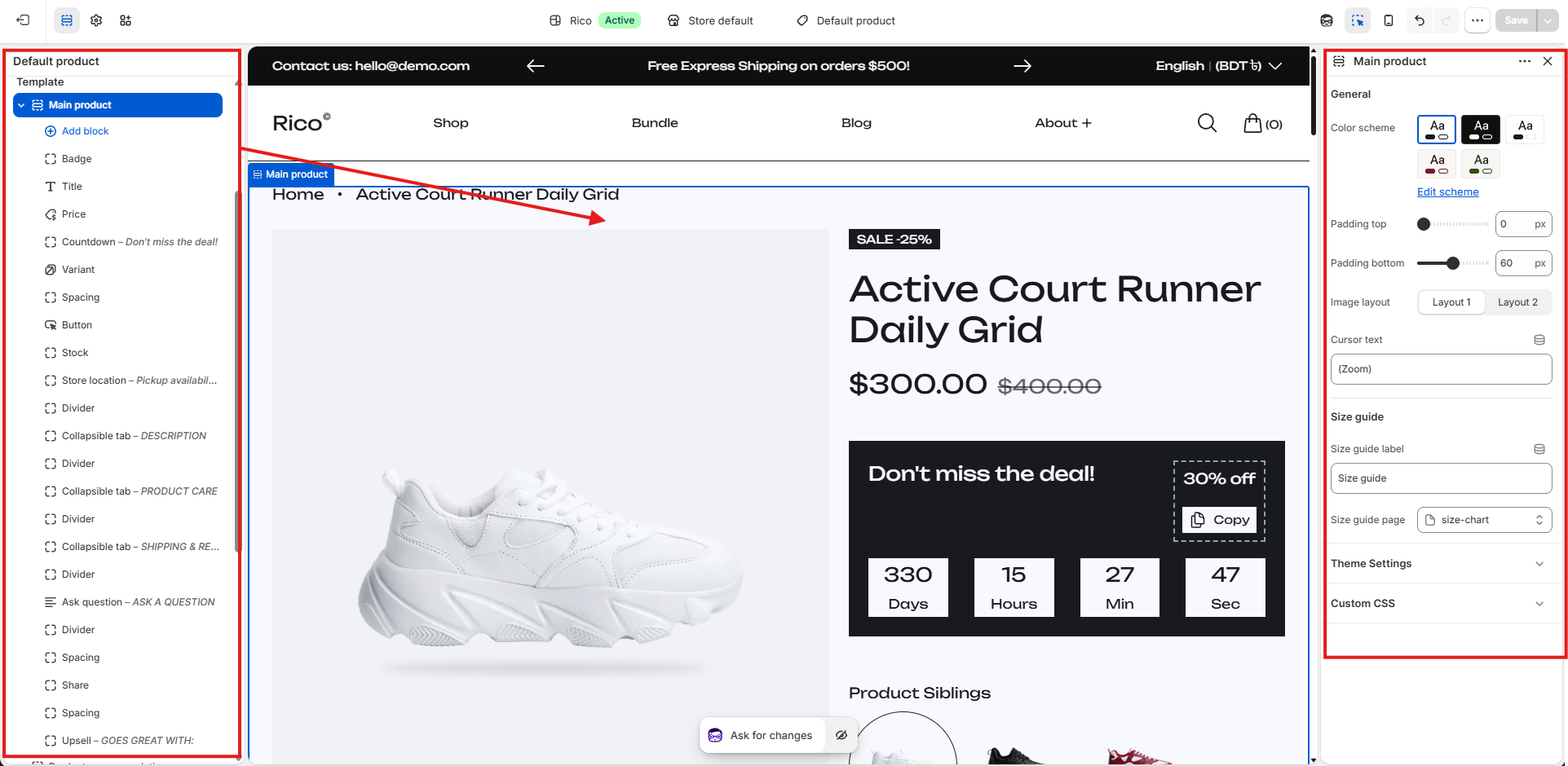Viewport: 1568px width, 766px height.
Task: Open the Sections panel icon
Action: point(67,20)
